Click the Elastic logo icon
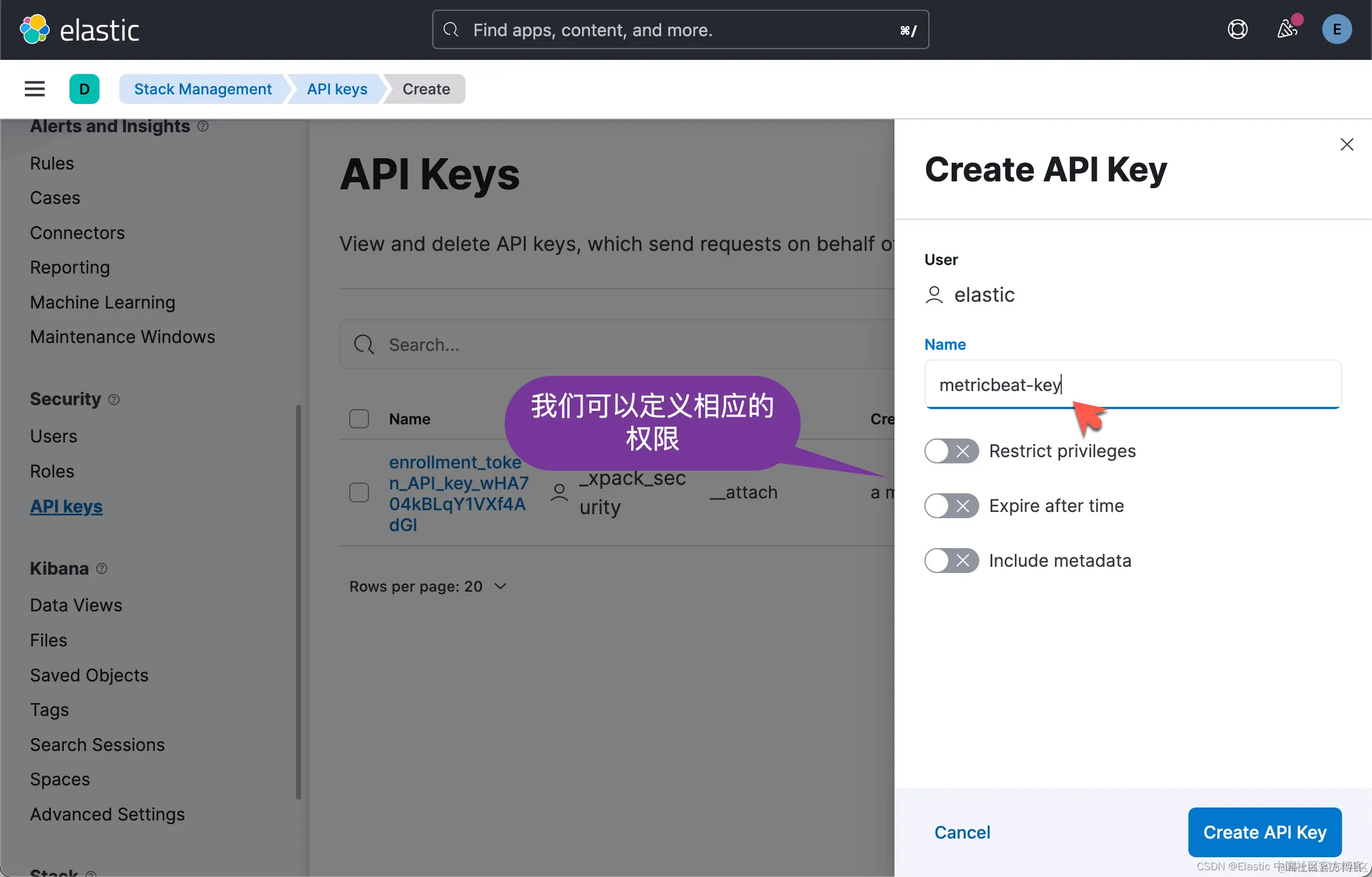 (x=34, y=29)
